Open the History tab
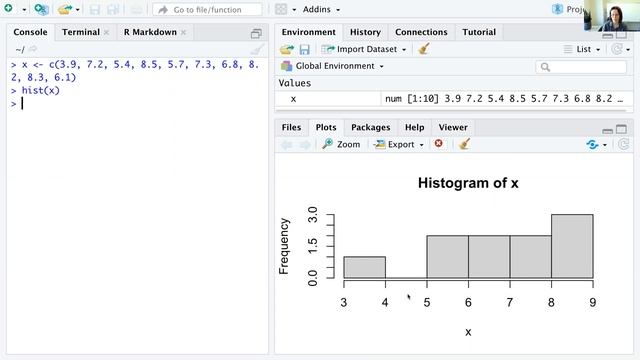 (x=365, y=32)
